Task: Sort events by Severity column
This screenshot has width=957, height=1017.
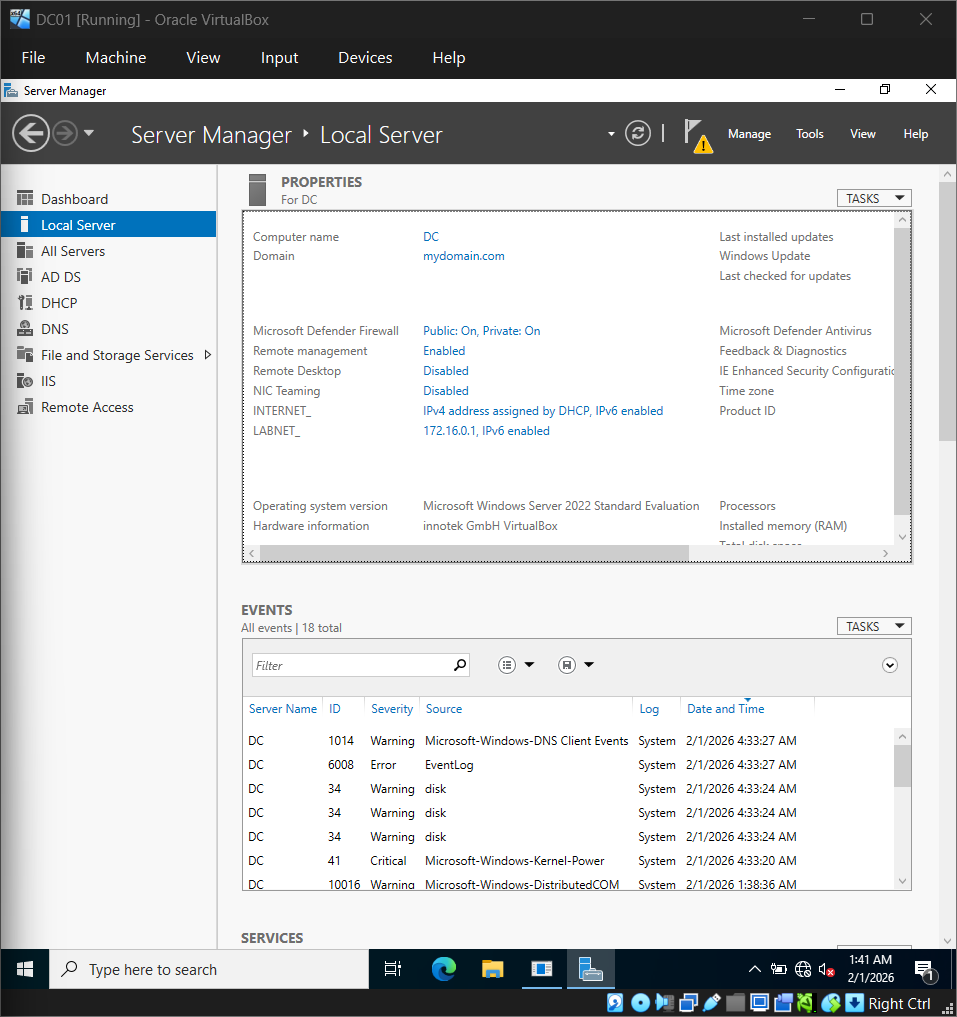Action: [x=392, y=709]
